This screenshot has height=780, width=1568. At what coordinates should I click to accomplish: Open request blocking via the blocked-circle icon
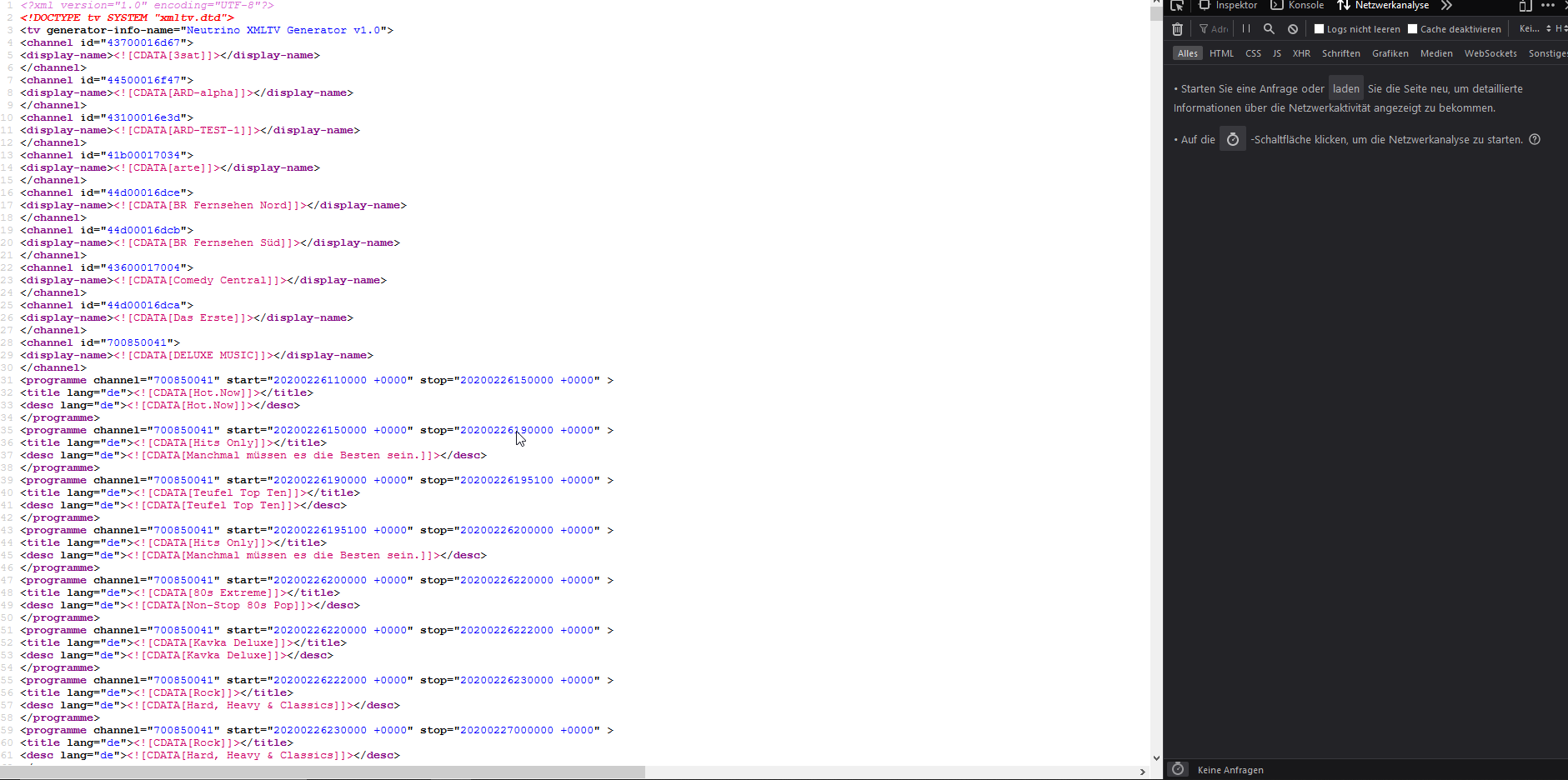pyautogui.click(x=1292, y=29)
